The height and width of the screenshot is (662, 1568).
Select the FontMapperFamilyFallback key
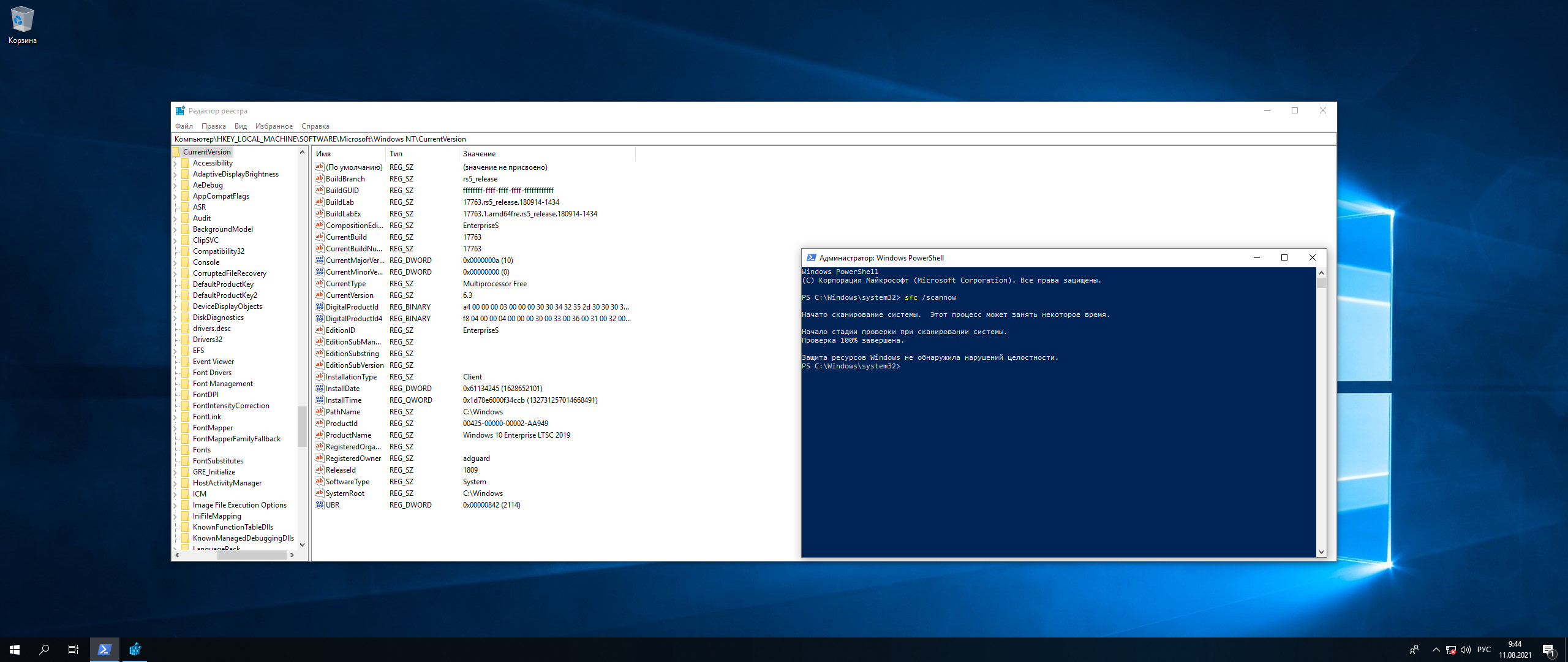tap(236, 439)
